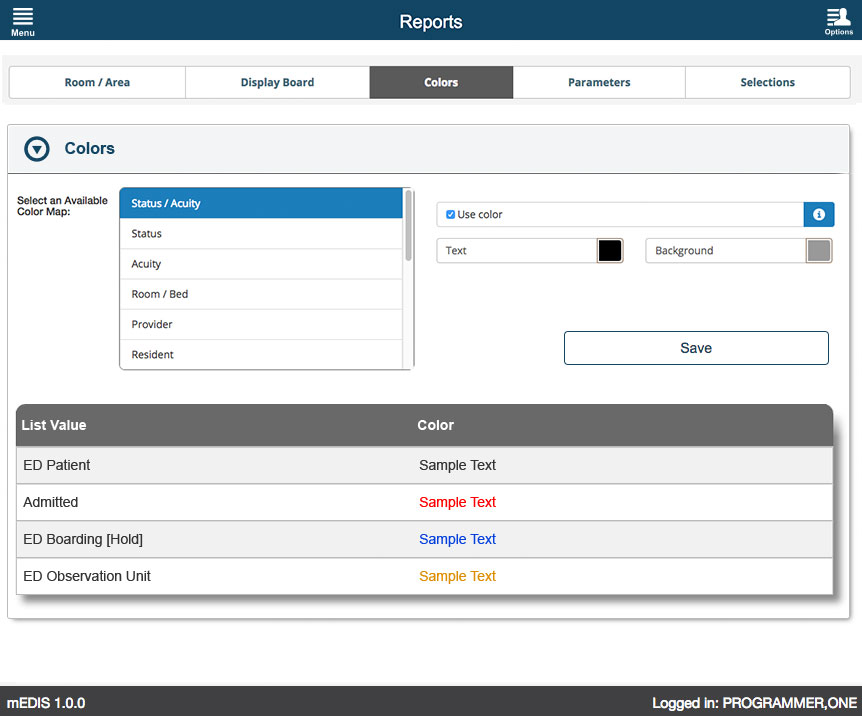This screenshot has height=716, width=862.
Task: Click the mEDIS 1.0.0 version label
Action: 46,703
